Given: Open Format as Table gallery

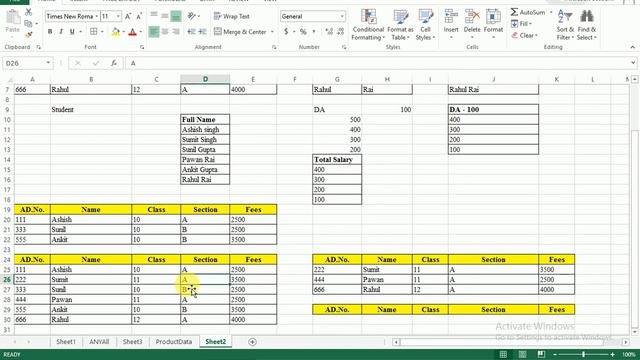Looking at the screenshot, I should (x=400, y=24).
